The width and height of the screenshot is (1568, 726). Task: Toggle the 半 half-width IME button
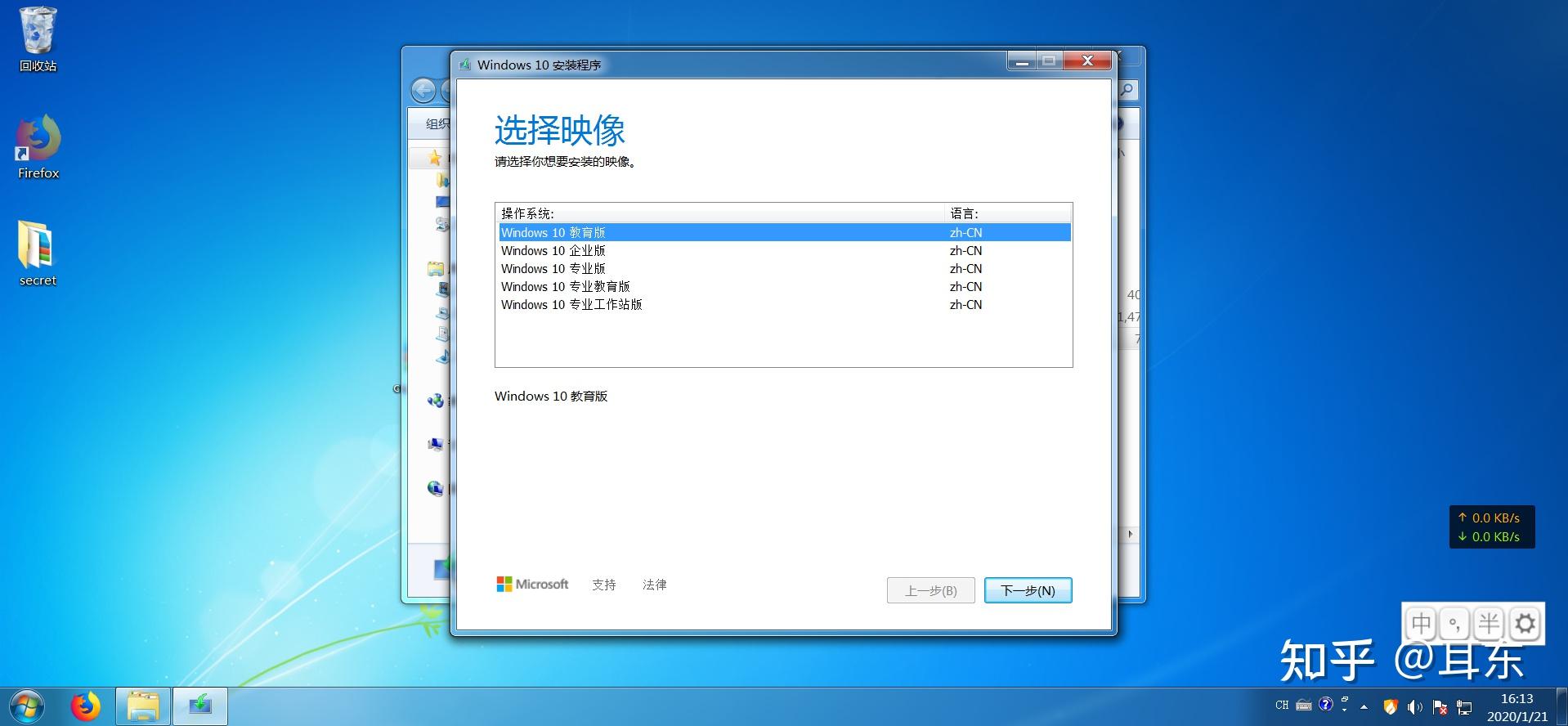point(1489,624)
